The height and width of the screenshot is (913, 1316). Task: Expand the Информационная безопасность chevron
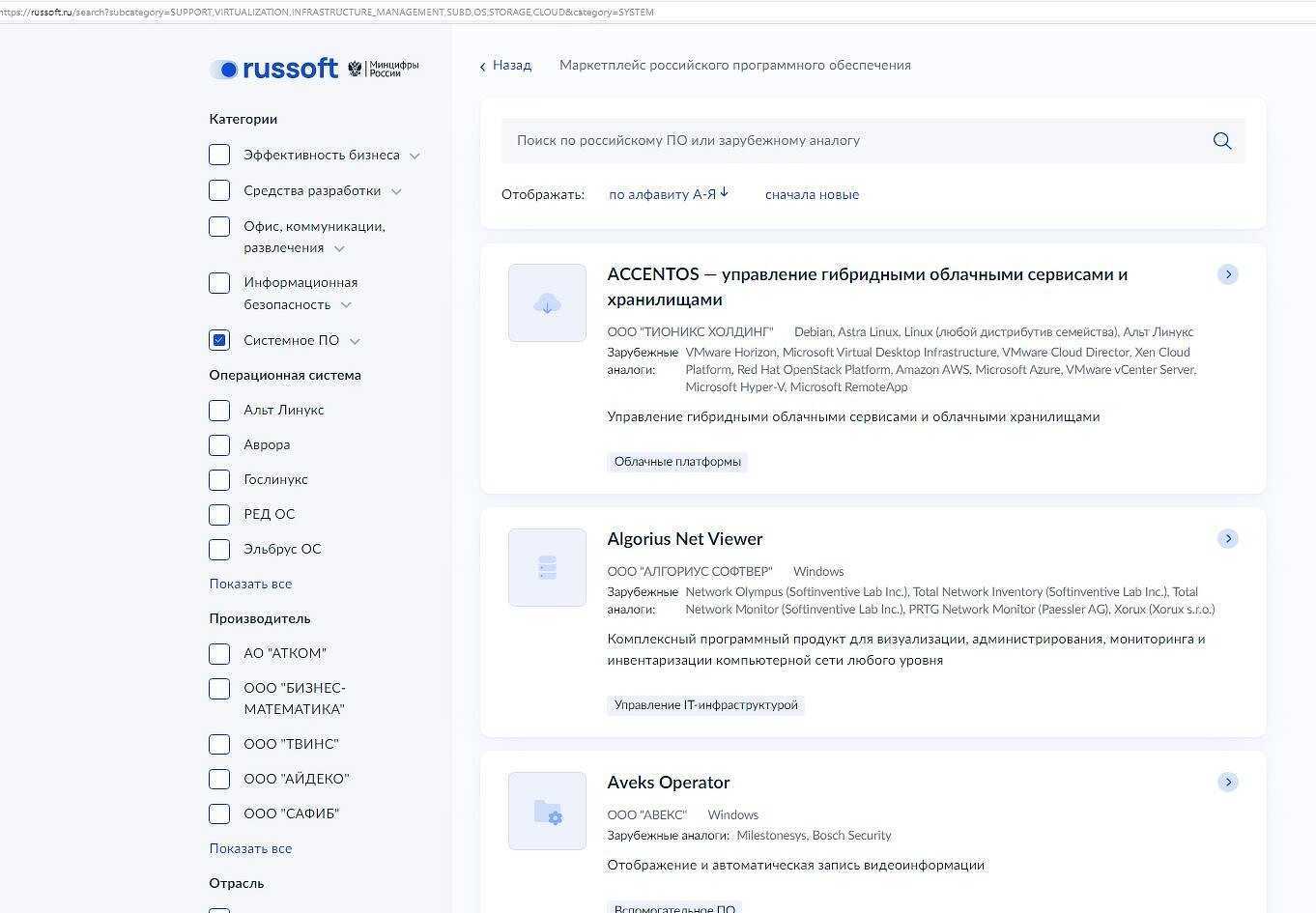[346, 305]
